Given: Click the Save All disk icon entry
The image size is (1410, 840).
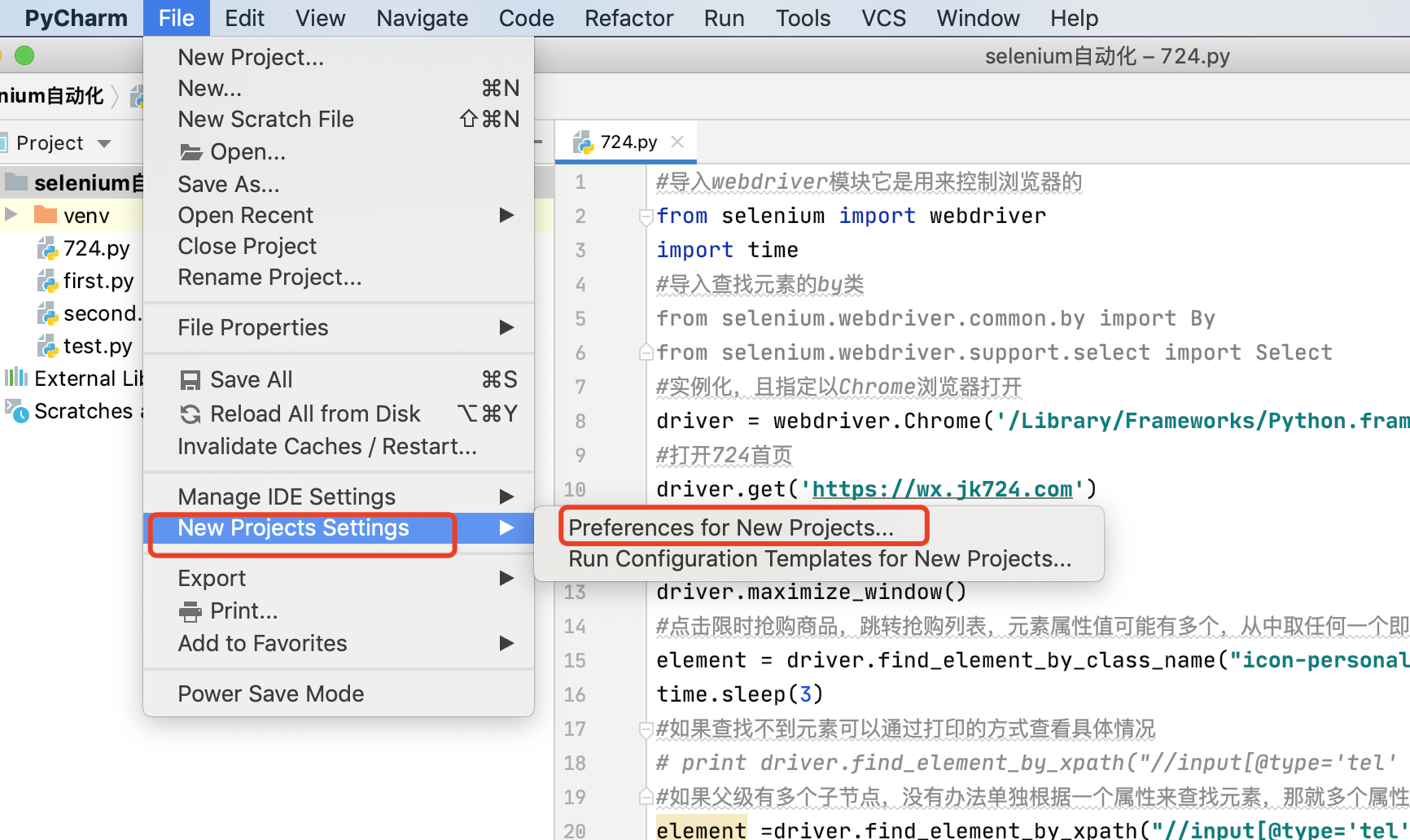Looking at the screenshot, I should 338,380.
